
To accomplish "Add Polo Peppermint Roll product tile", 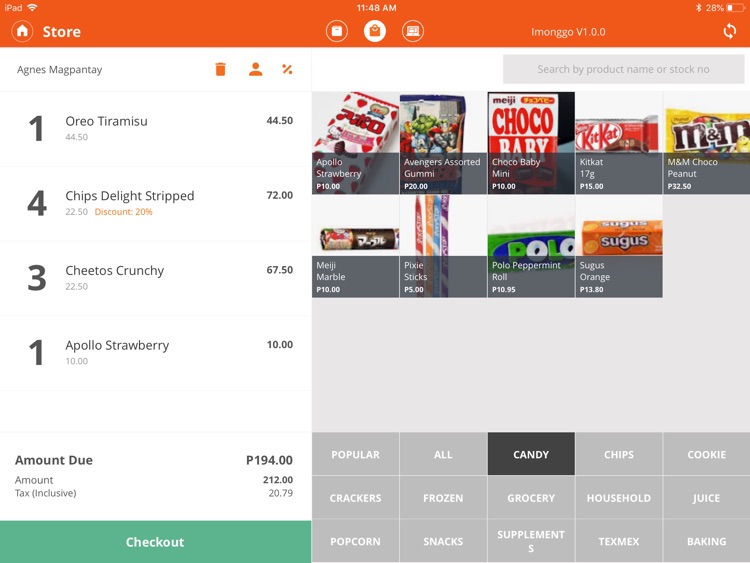I will [531, 246].
